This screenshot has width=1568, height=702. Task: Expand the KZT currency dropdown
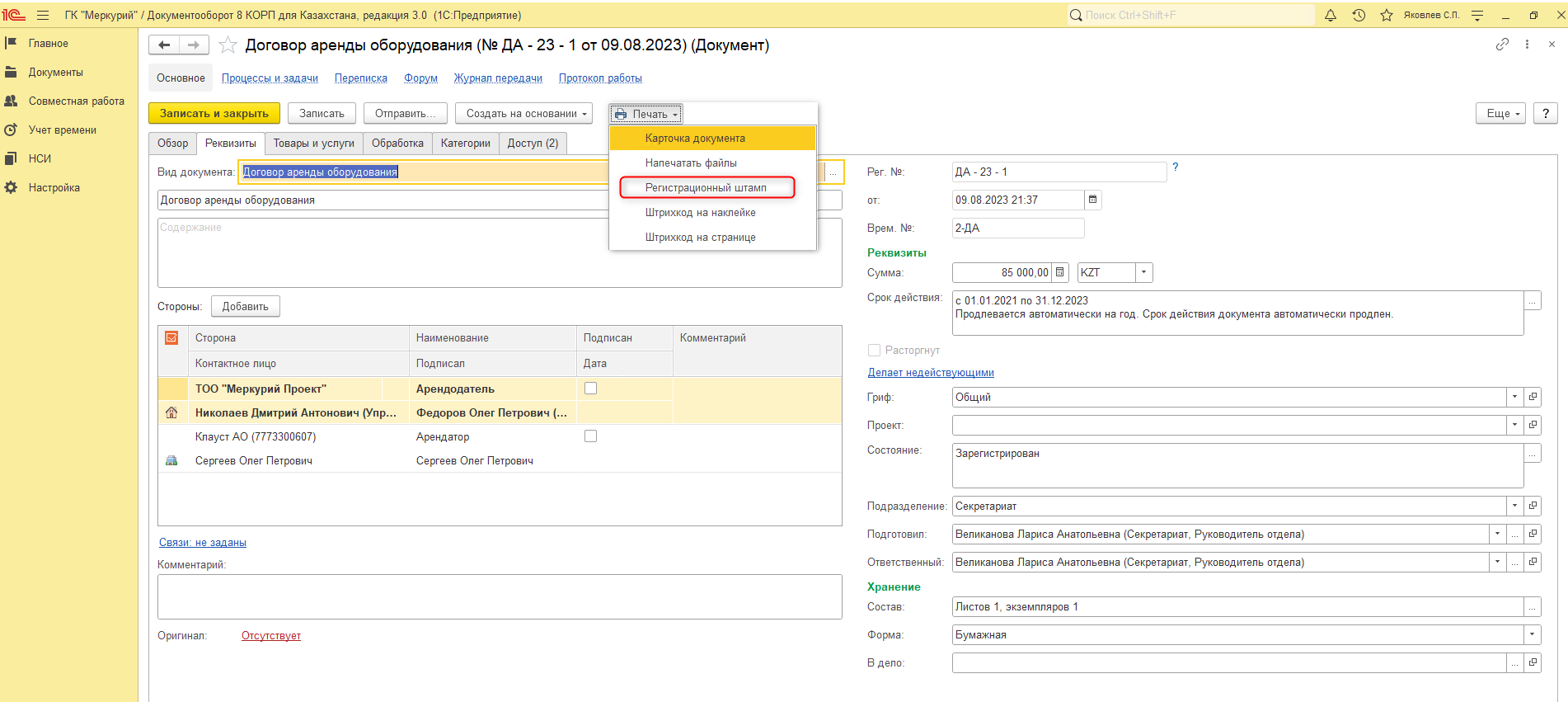[1143, 272]
